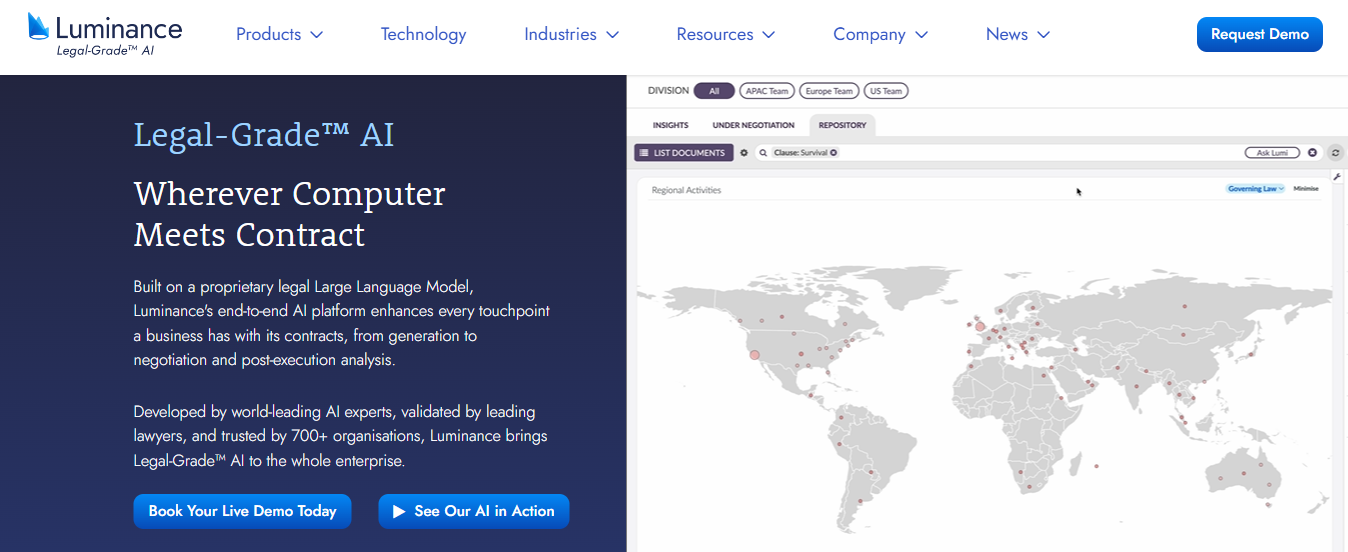This screenshot has width=1348, height=552.
Task: Select the APAC Team division filter
Action: (x=766, y=91)
